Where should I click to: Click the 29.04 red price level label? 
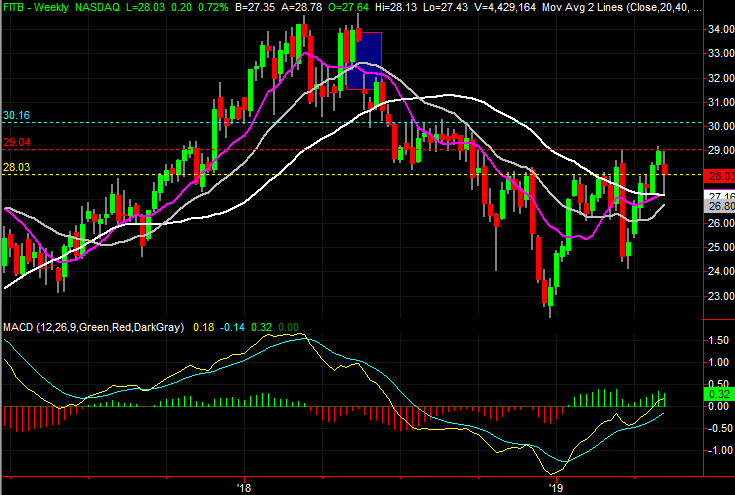coord(16,142)
